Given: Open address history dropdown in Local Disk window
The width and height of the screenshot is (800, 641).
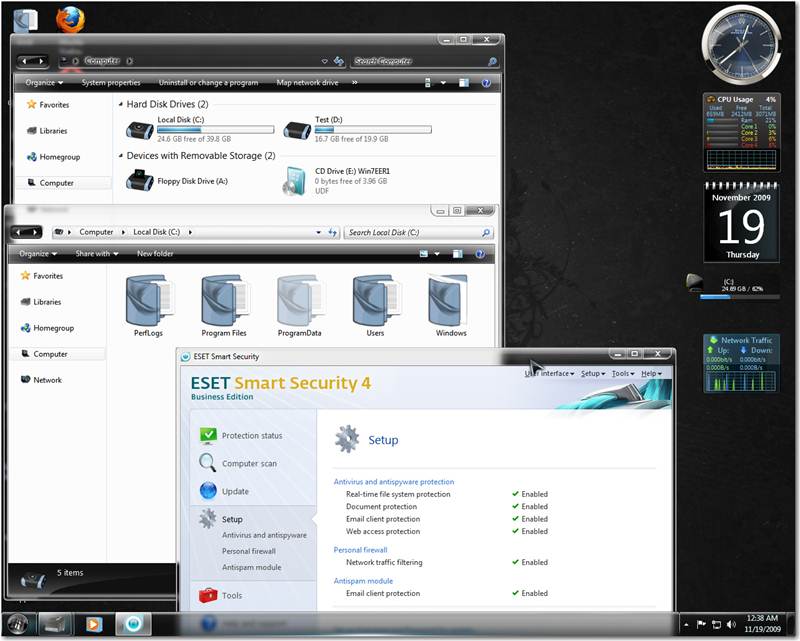Looking at the screenshot, I should coord(318,232).
